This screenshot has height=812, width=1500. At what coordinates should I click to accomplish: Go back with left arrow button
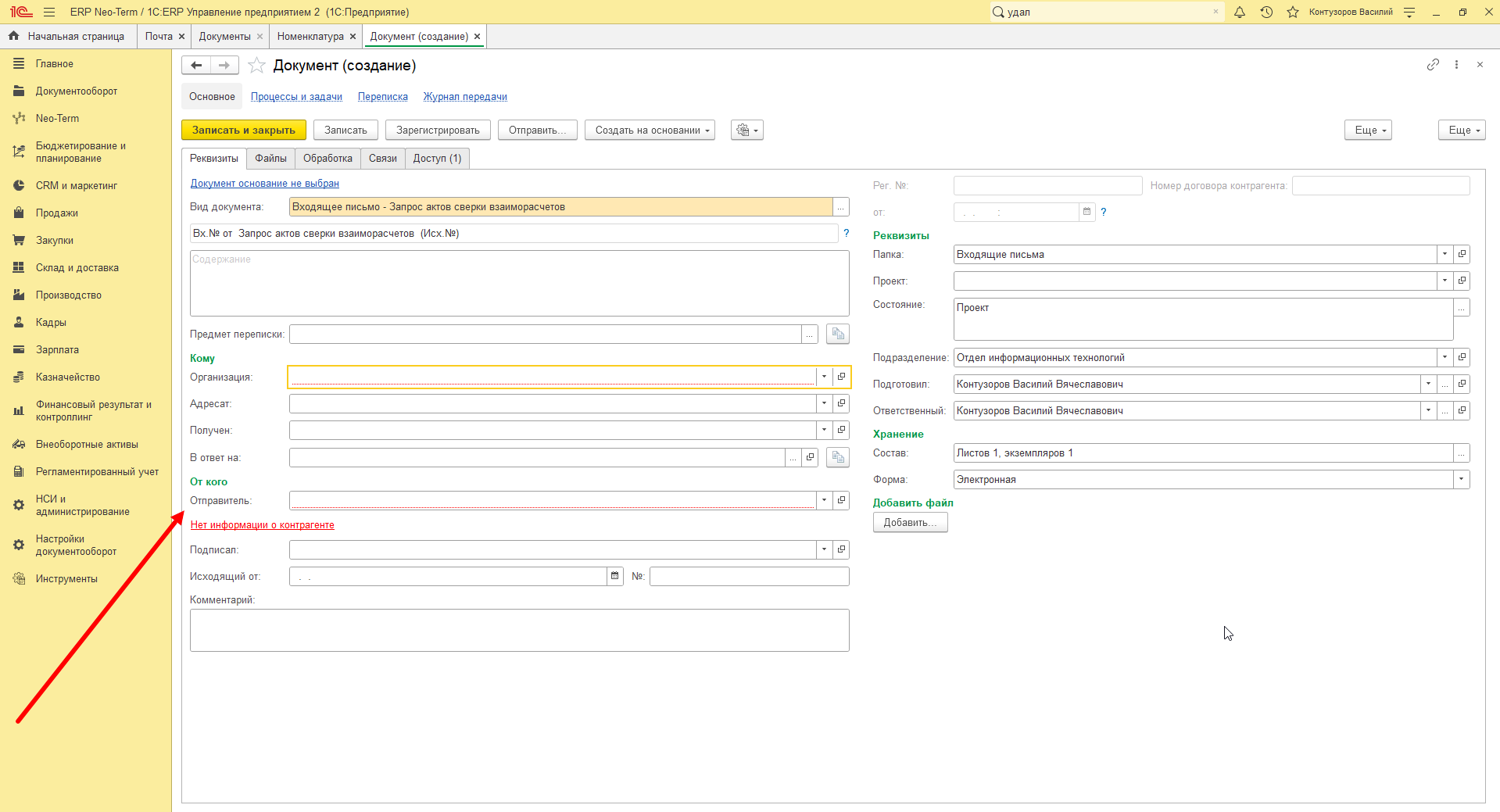[x=196, y=66]
